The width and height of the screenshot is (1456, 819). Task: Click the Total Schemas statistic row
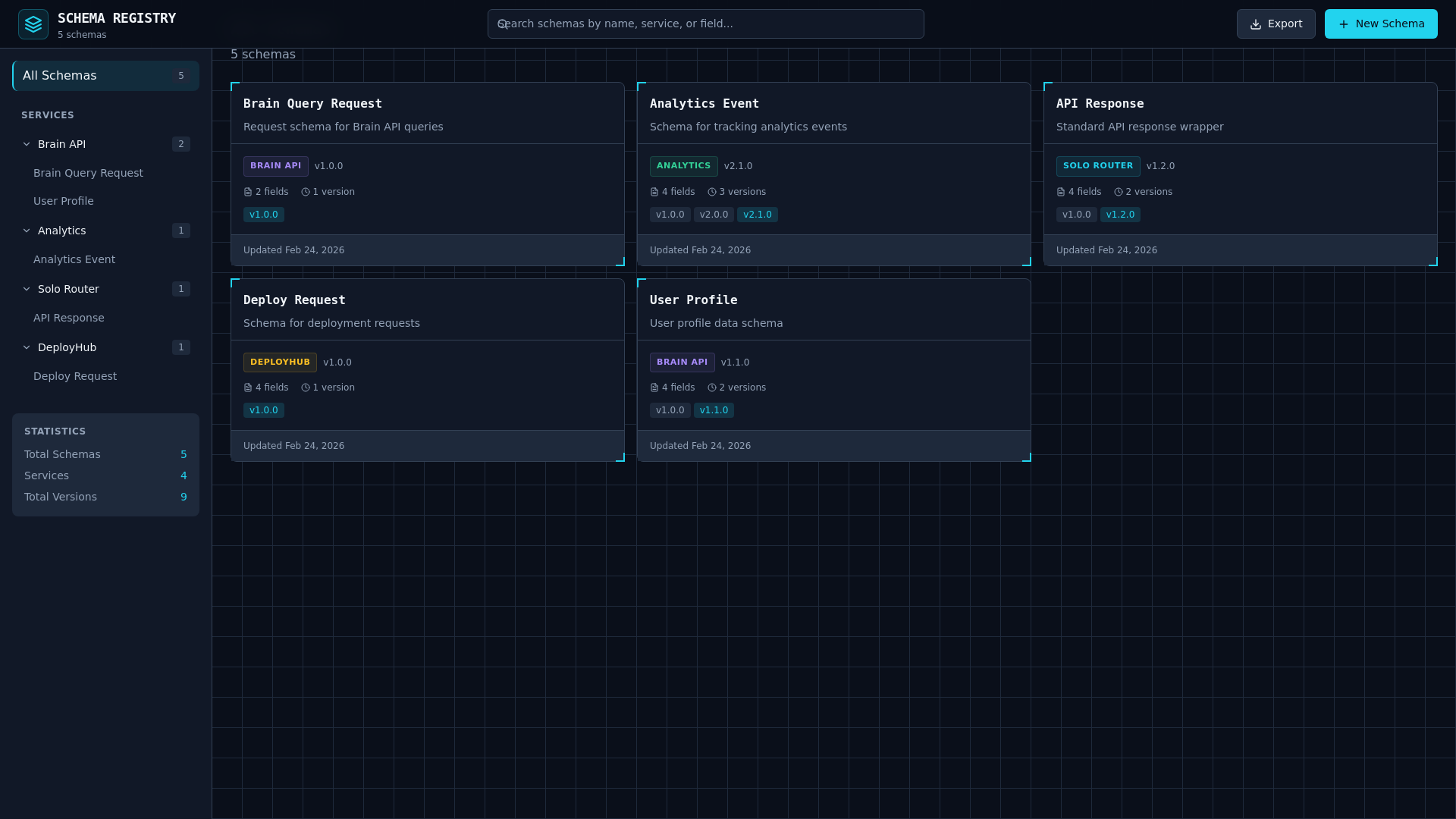(x=105, y=454)
